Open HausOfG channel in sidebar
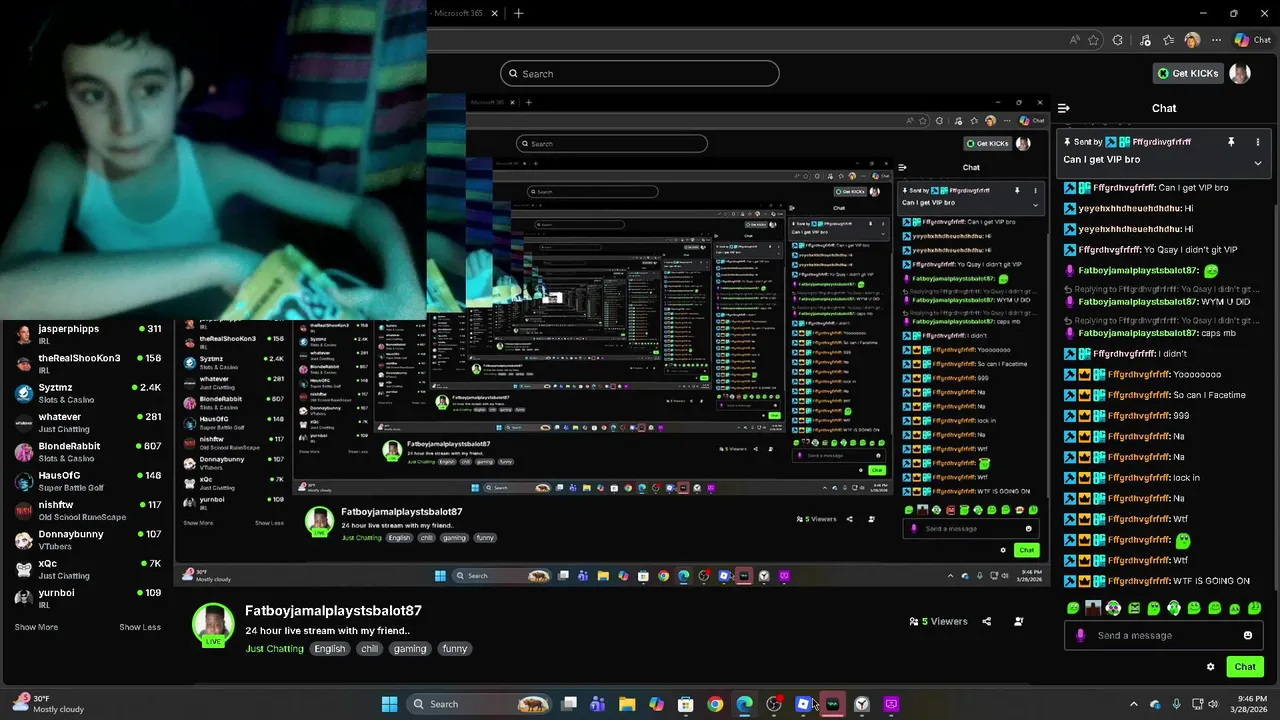This screenshot has width=1280, height=720. (87, 481)
